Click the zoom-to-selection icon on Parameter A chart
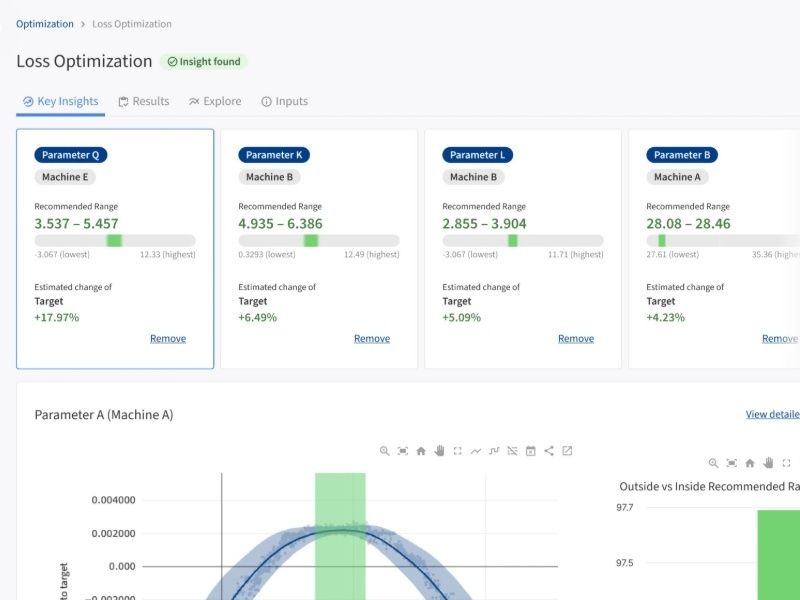The image size is (800, 600). pyautogui.click(x=403, y=451)
